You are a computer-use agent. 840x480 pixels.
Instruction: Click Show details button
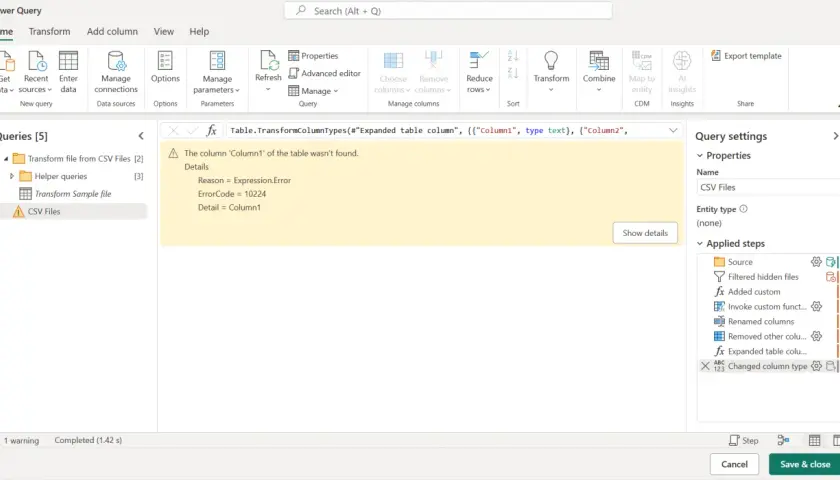click(x=645, y=233)
